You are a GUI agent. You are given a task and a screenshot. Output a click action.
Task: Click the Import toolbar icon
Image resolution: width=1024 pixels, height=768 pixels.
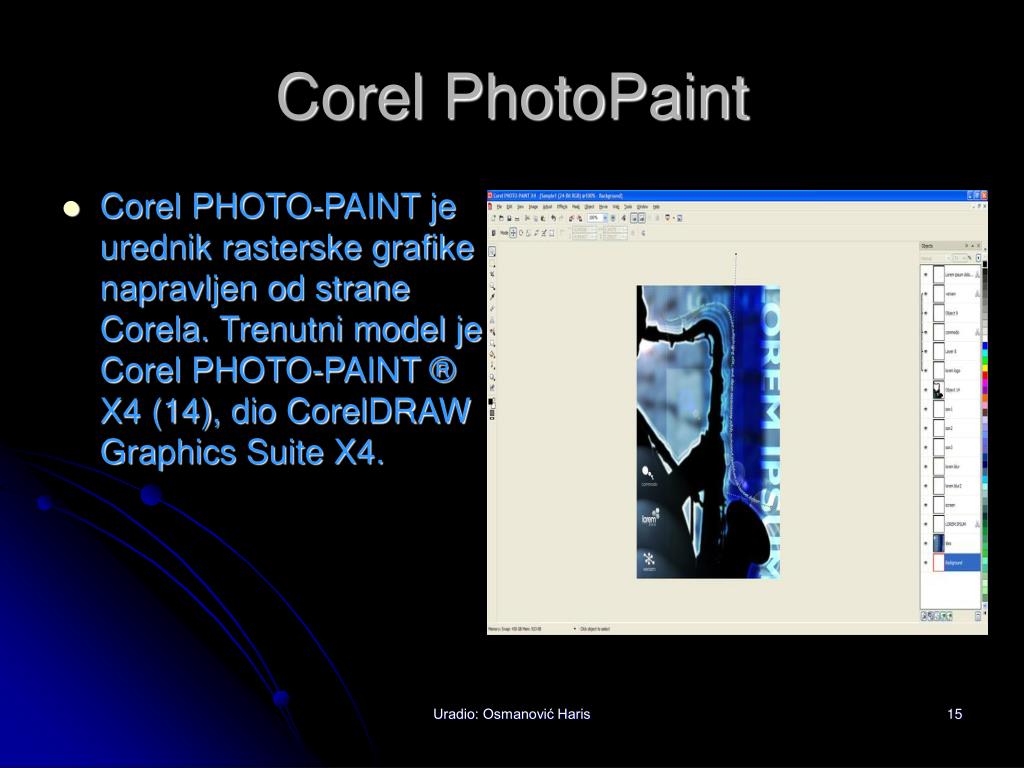[571, 218]
